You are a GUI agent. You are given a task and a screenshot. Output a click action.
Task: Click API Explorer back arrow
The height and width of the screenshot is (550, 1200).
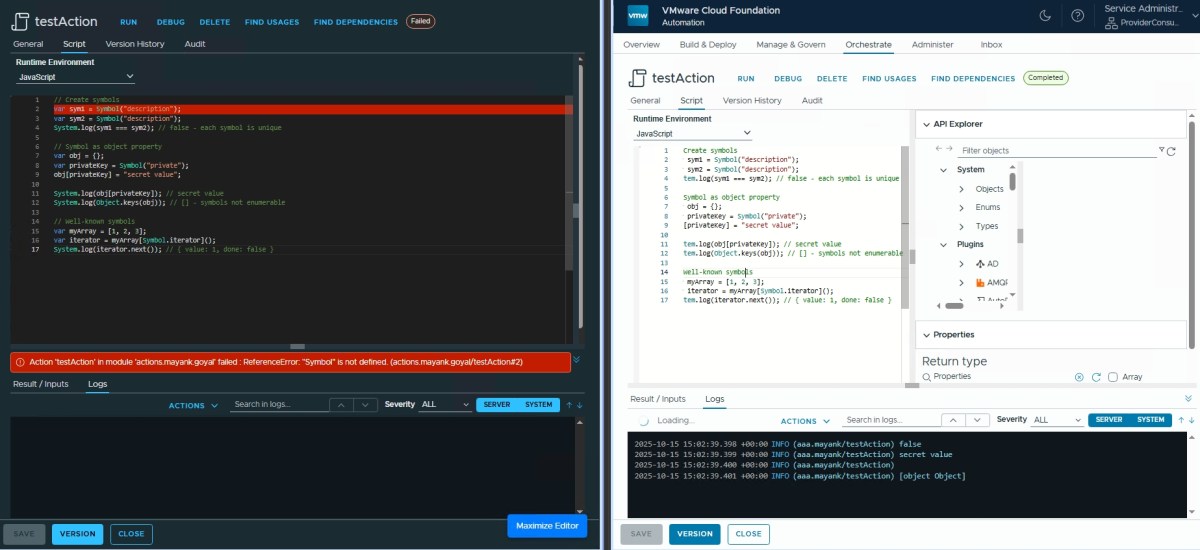(x=939, y=149)
